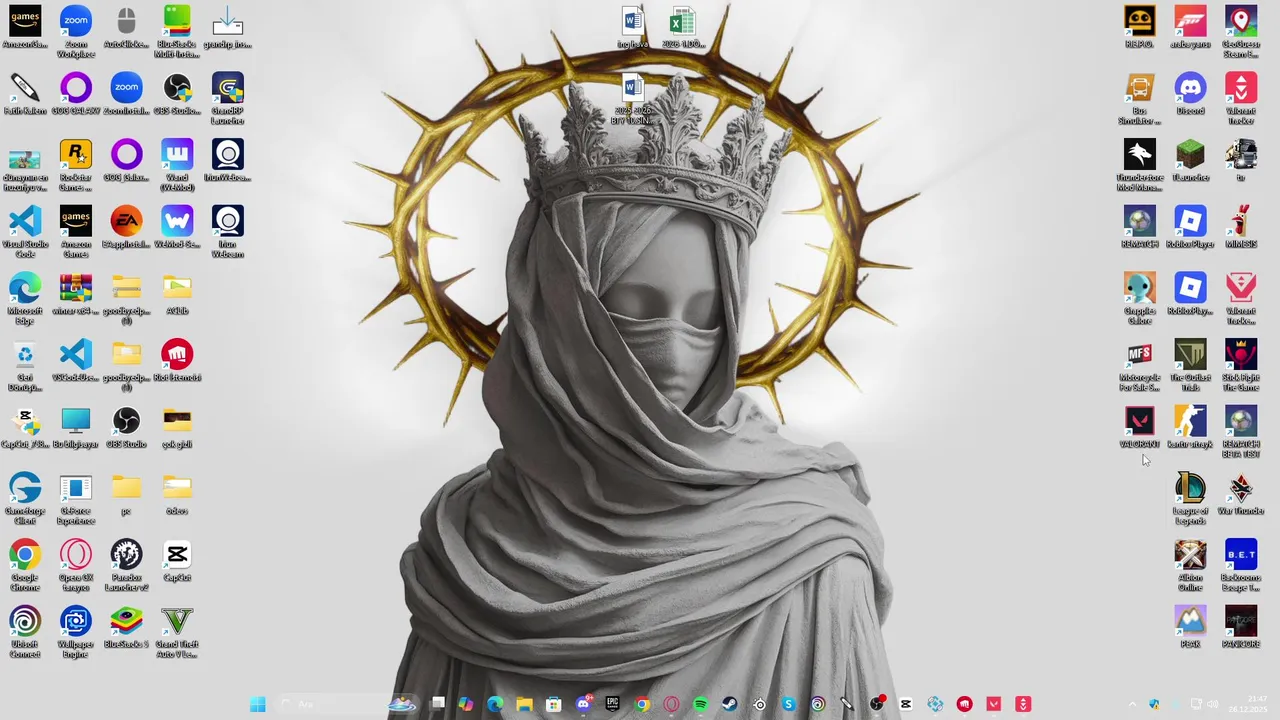Open the 'ödev' folder on the desktop
This screenshot has width=1280, height=720.
(x=177, y=493)
